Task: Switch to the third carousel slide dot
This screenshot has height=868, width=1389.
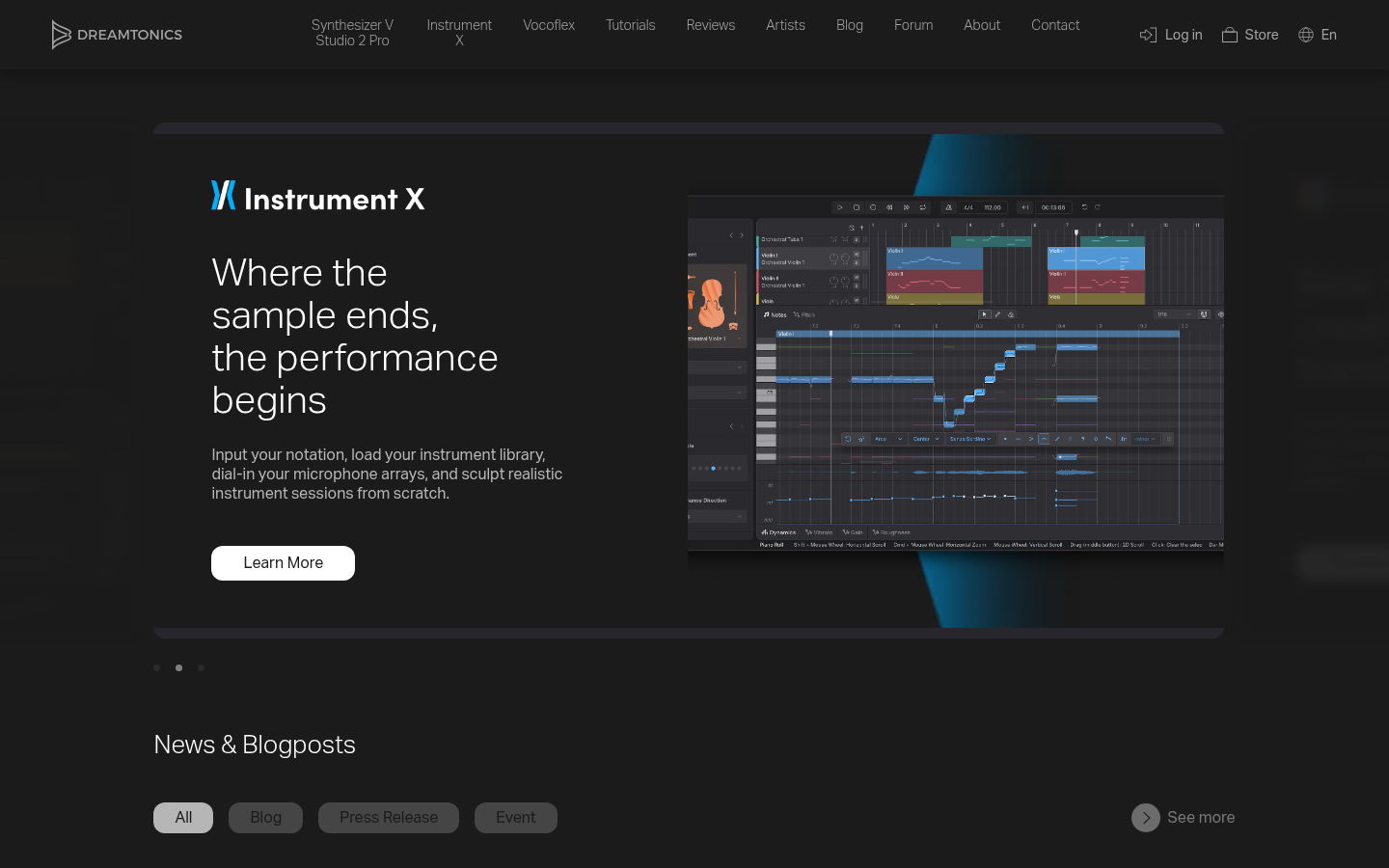Action: tap(202, 667)
